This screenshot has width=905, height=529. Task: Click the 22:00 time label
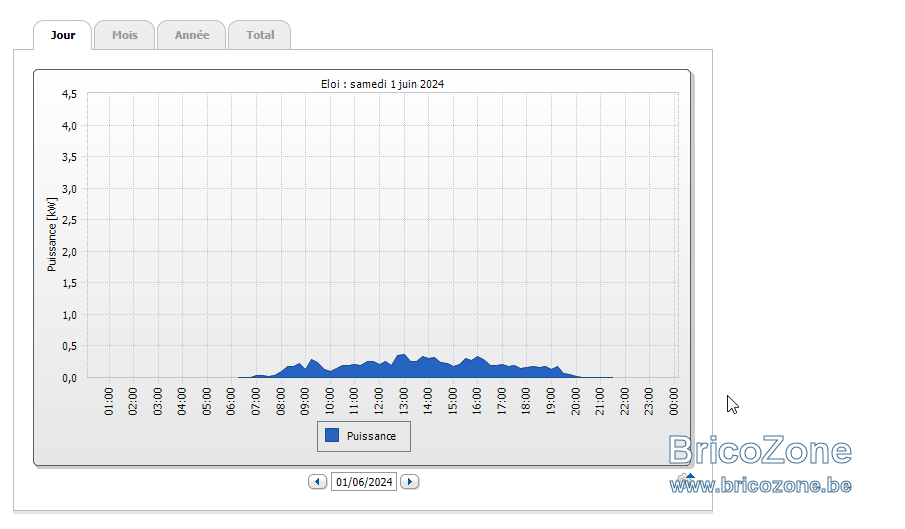(624, 402)
